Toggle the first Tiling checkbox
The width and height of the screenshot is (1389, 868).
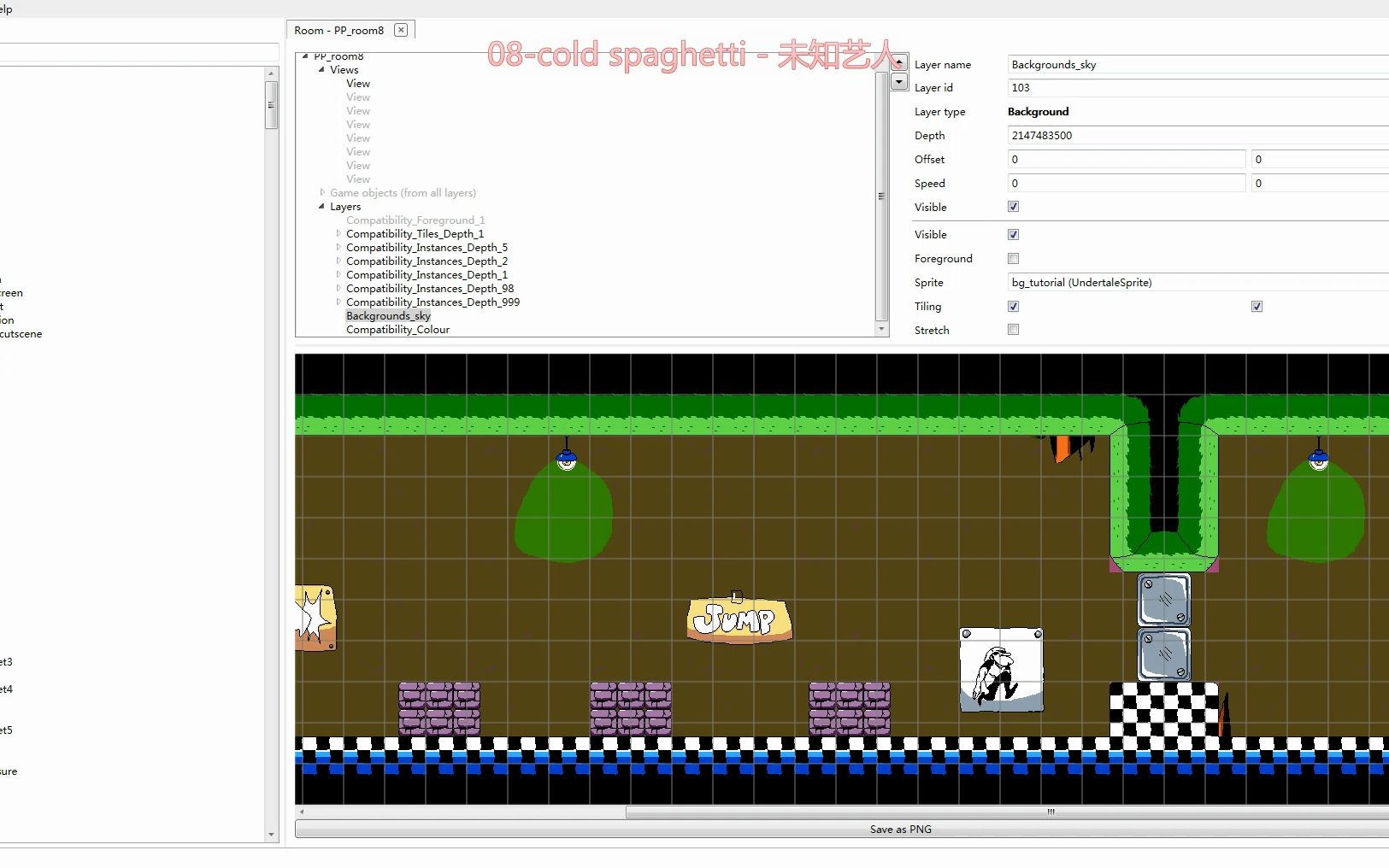(x=1013, y=306)
